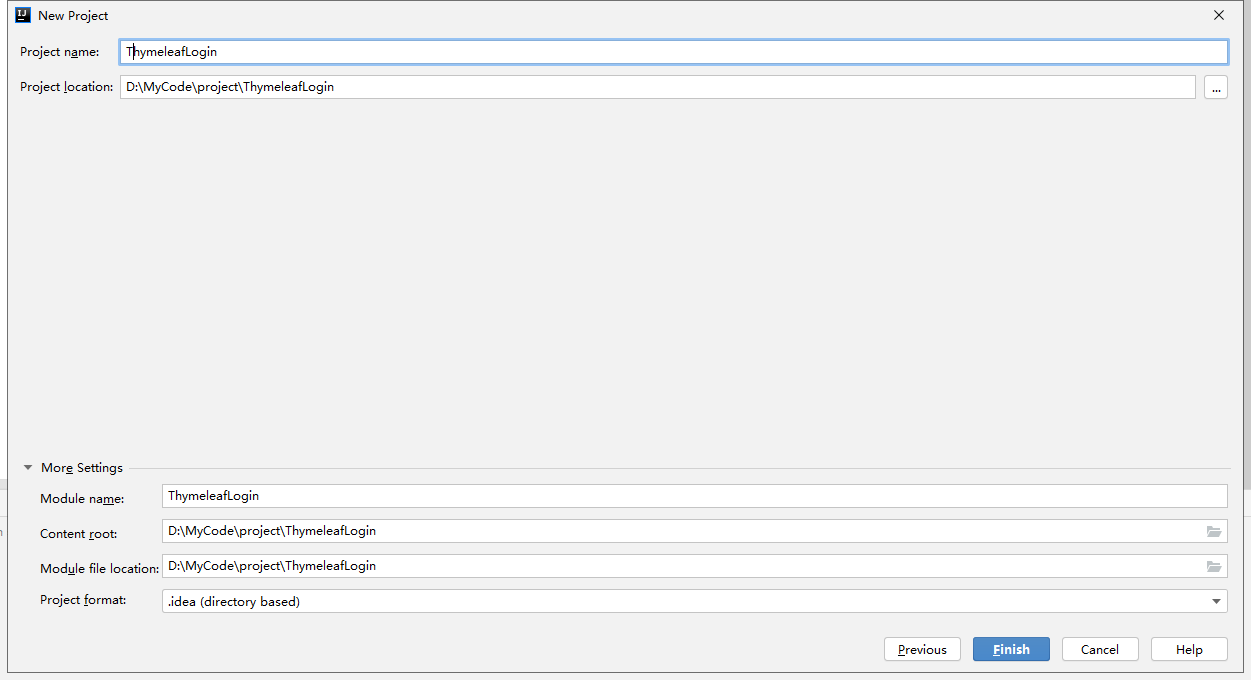Screen dimensions: 1251x680
Task: Open Help for the New Project wizard
Action: point(1189,649)
